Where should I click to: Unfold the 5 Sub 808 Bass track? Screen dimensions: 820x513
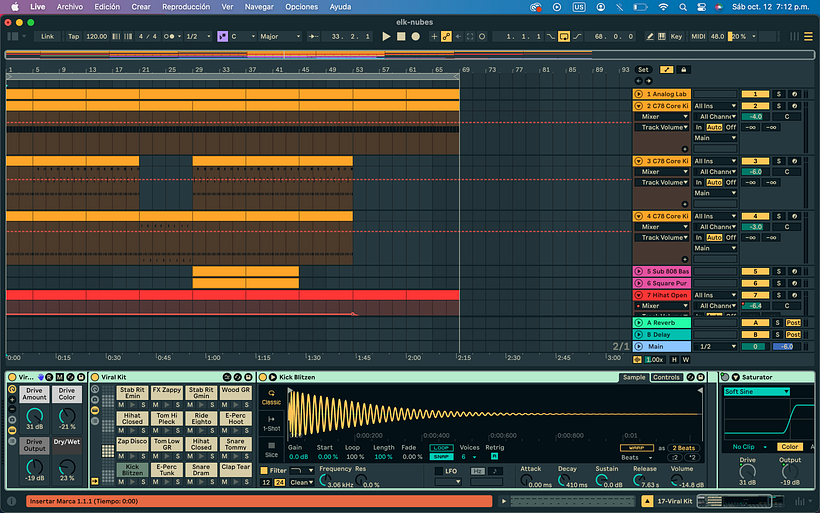(638, 271)
